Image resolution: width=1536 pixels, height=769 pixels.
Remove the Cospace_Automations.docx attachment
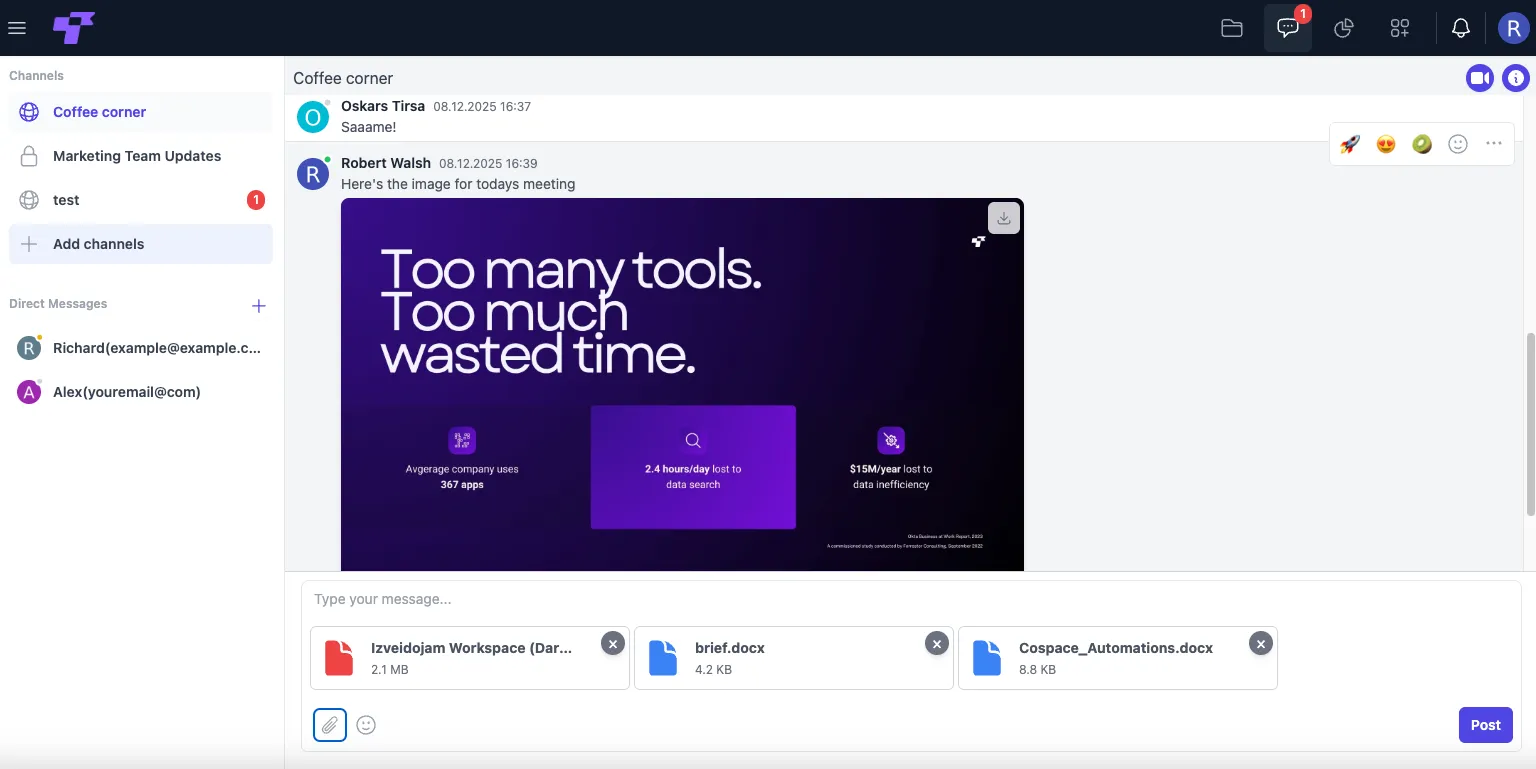click(x=1261, y=644)
